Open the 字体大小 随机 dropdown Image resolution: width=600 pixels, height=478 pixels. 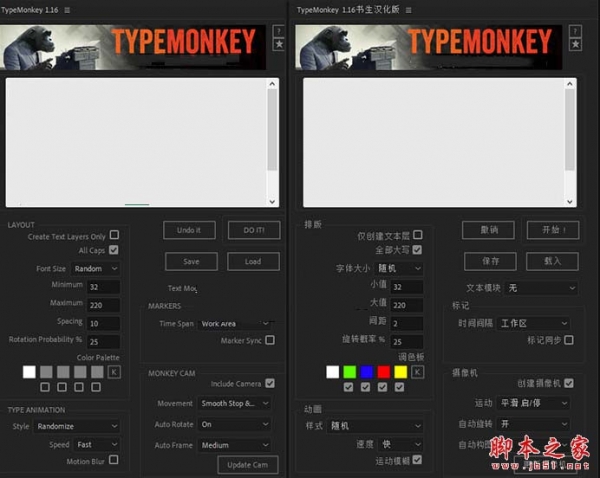pos(399,268)
